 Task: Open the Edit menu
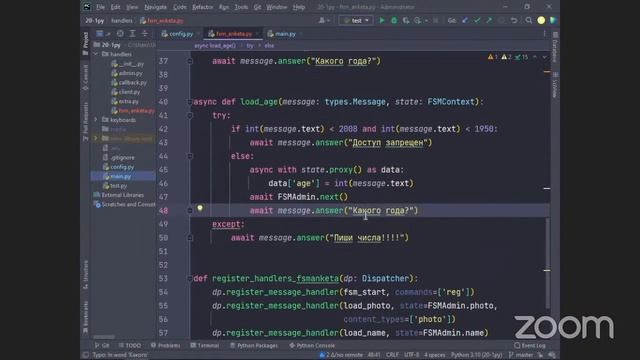pyautogui.click(x=116, y=7)
